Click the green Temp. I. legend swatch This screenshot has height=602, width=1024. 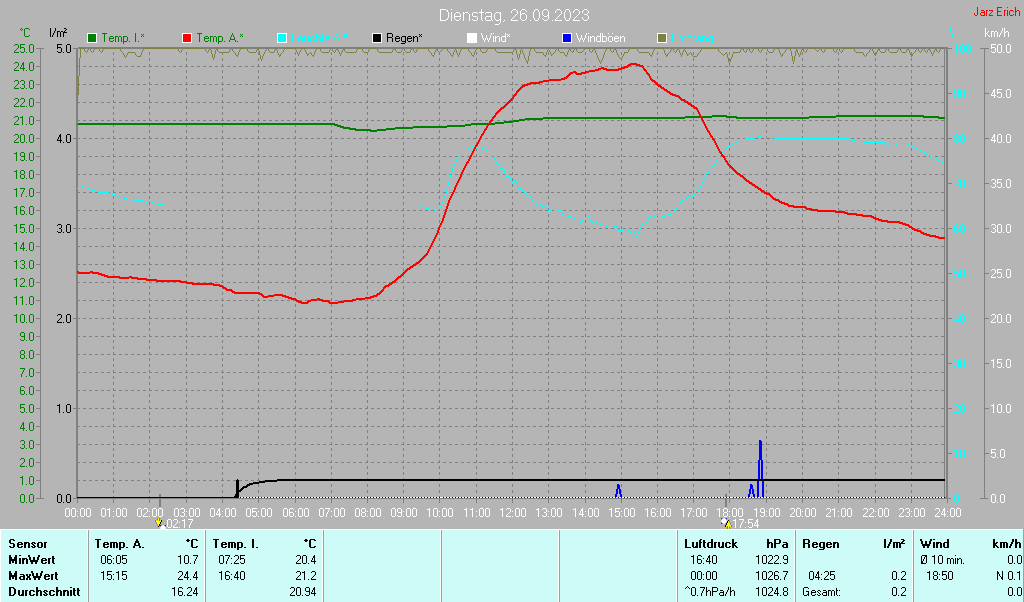(x=92, y=38)
